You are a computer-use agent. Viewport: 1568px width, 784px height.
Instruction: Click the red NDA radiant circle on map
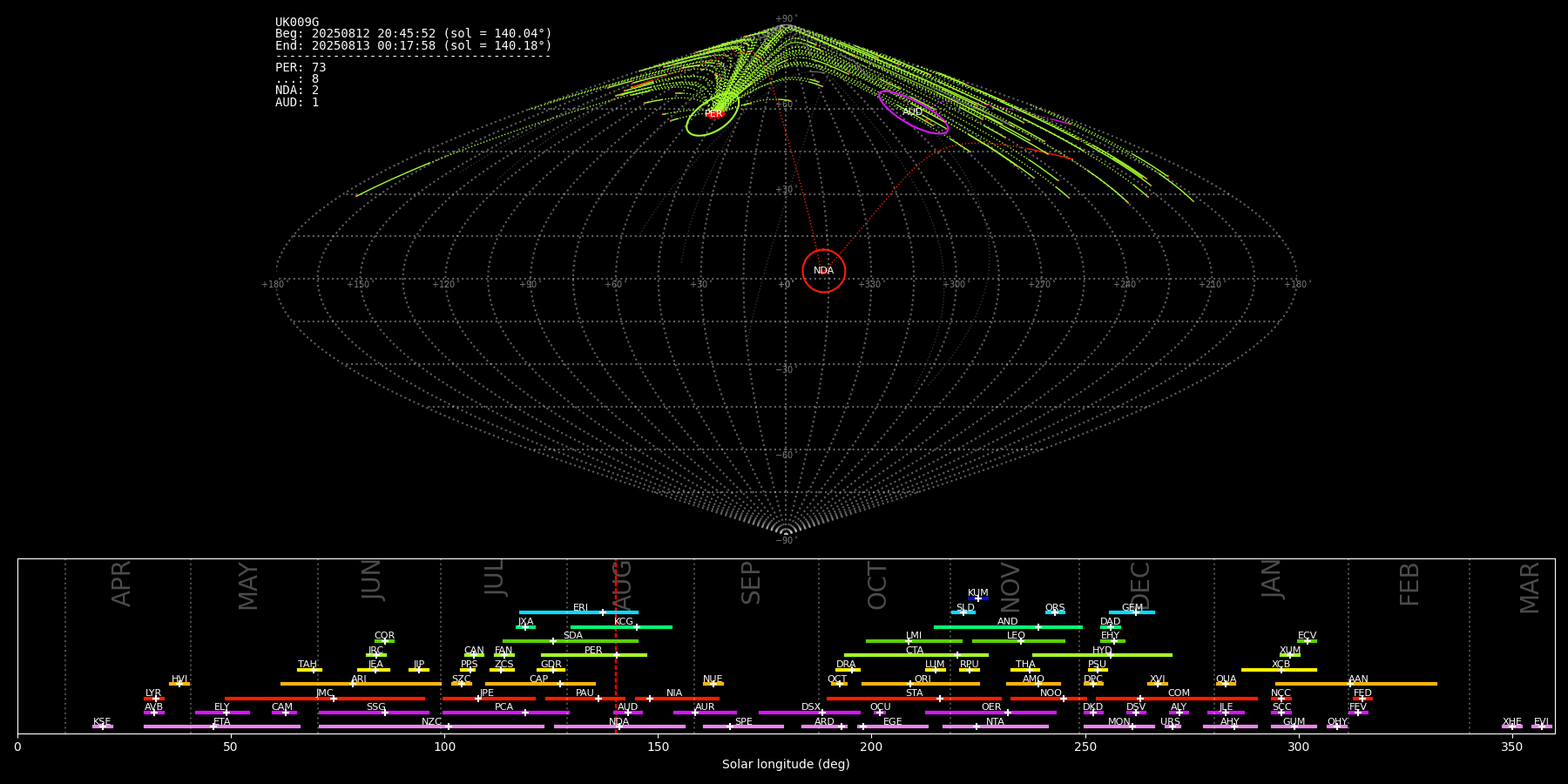point(824,271)
